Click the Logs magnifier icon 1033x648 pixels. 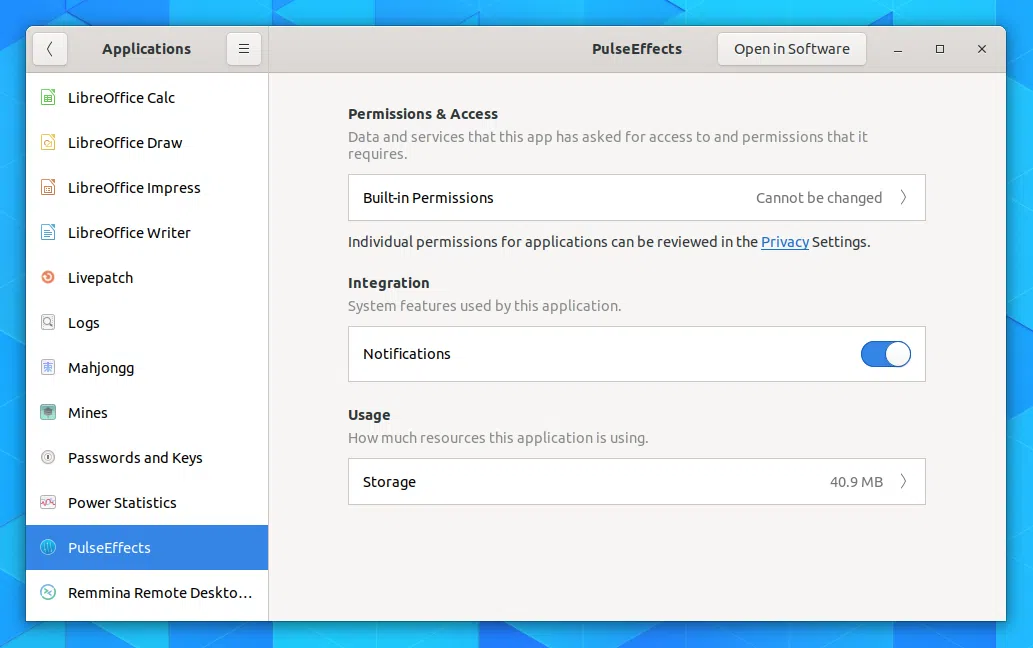point(48,323)
